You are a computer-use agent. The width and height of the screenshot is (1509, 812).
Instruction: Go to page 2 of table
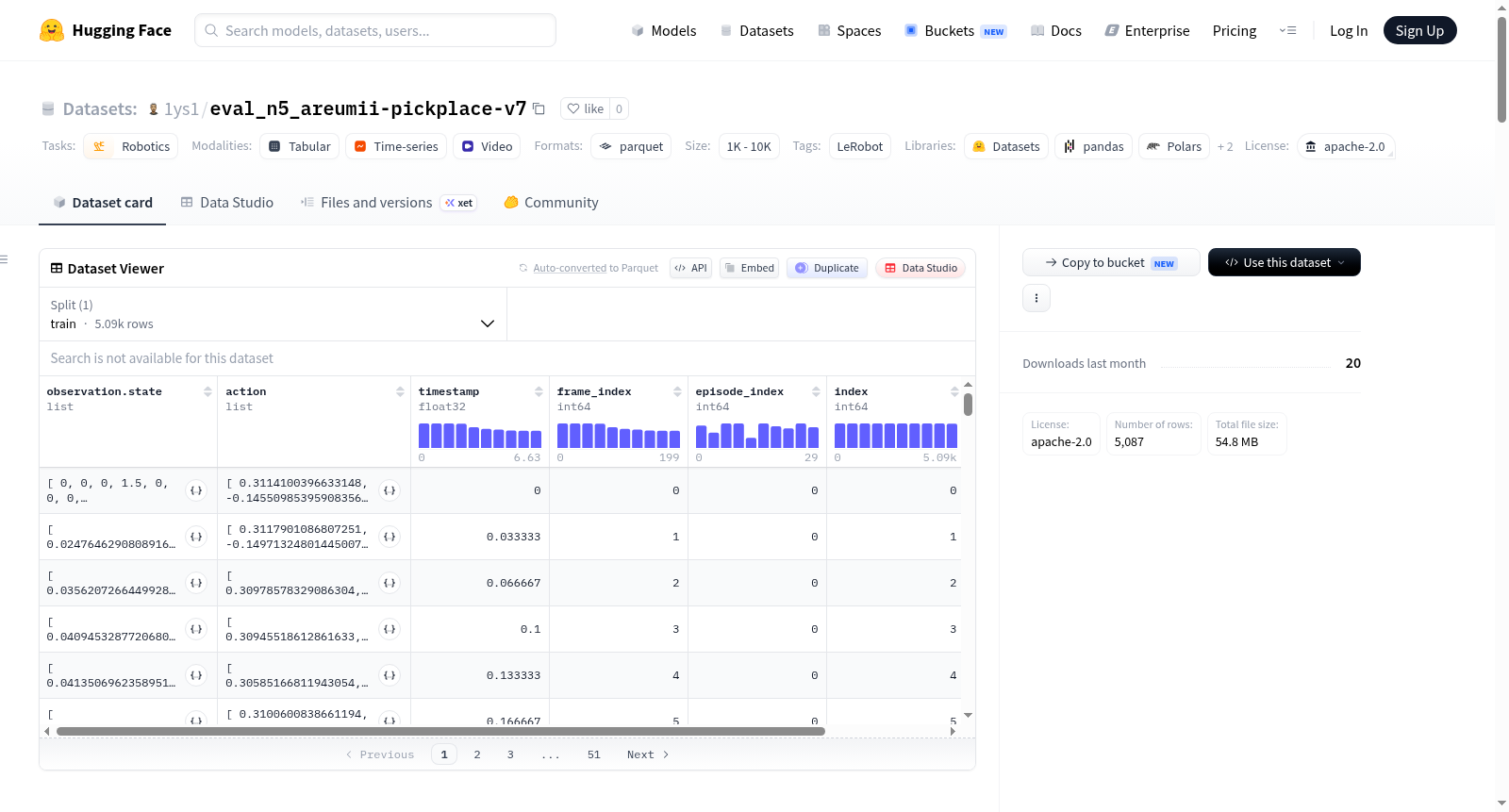pyautogui.click(x=477, y=754)
